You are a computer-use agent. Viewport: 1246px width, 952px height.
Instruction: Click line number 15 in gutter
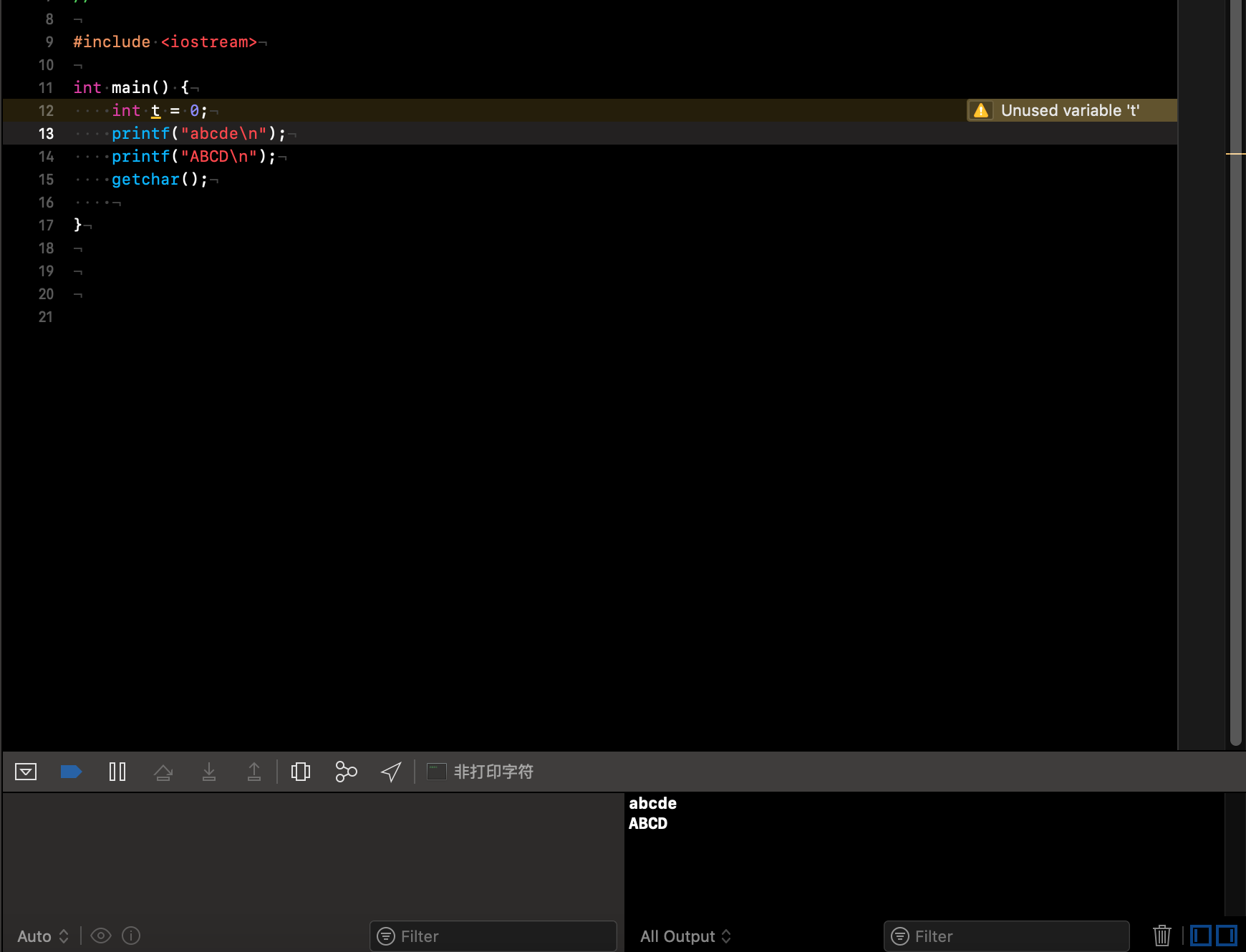46,180
